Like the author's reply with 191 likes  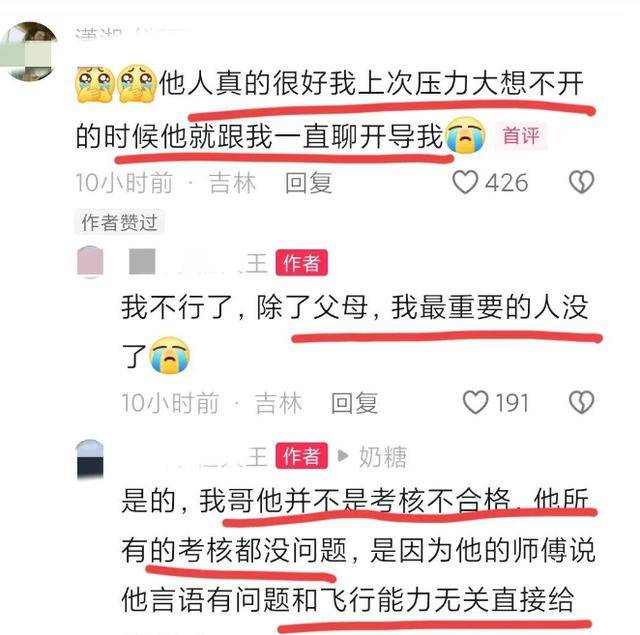tap(476, 402)
